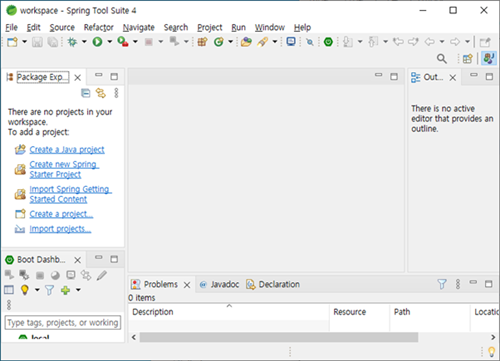This screenshot has width=500, height=361.
Task: Click Boot Dashboard pencil edit icon
Action: pyautogui.click(x=102, y=275)
